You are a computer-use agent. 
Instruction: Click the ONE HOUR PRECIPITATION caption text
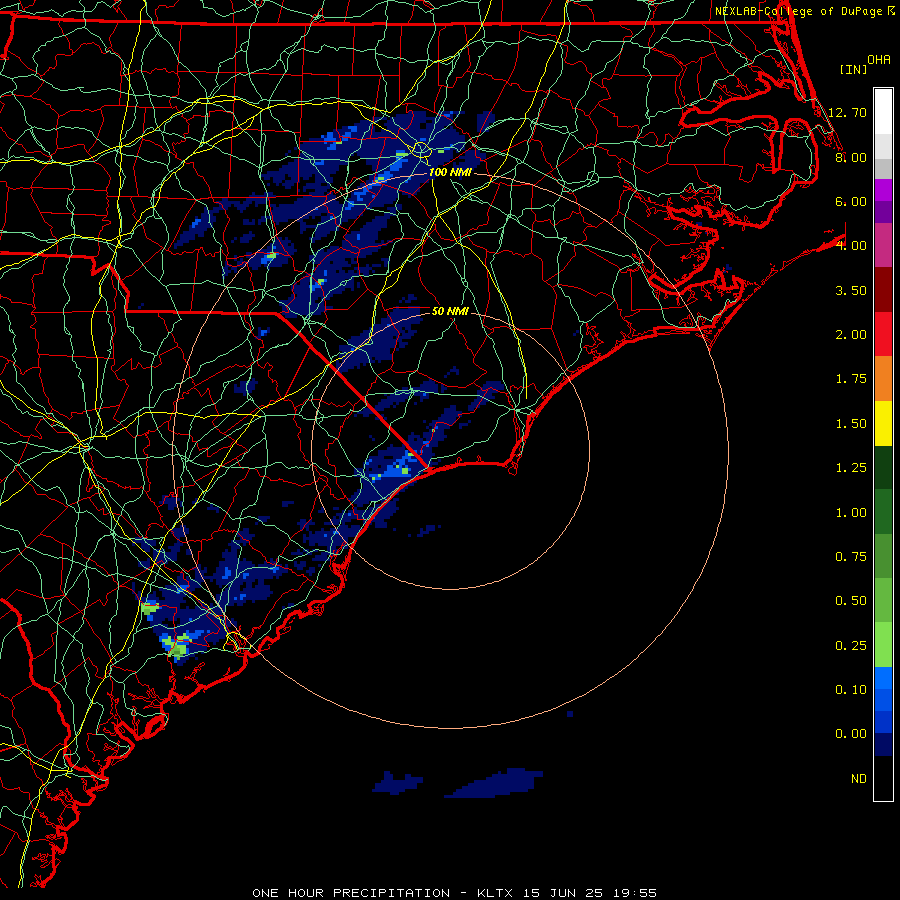pos(351,893)
